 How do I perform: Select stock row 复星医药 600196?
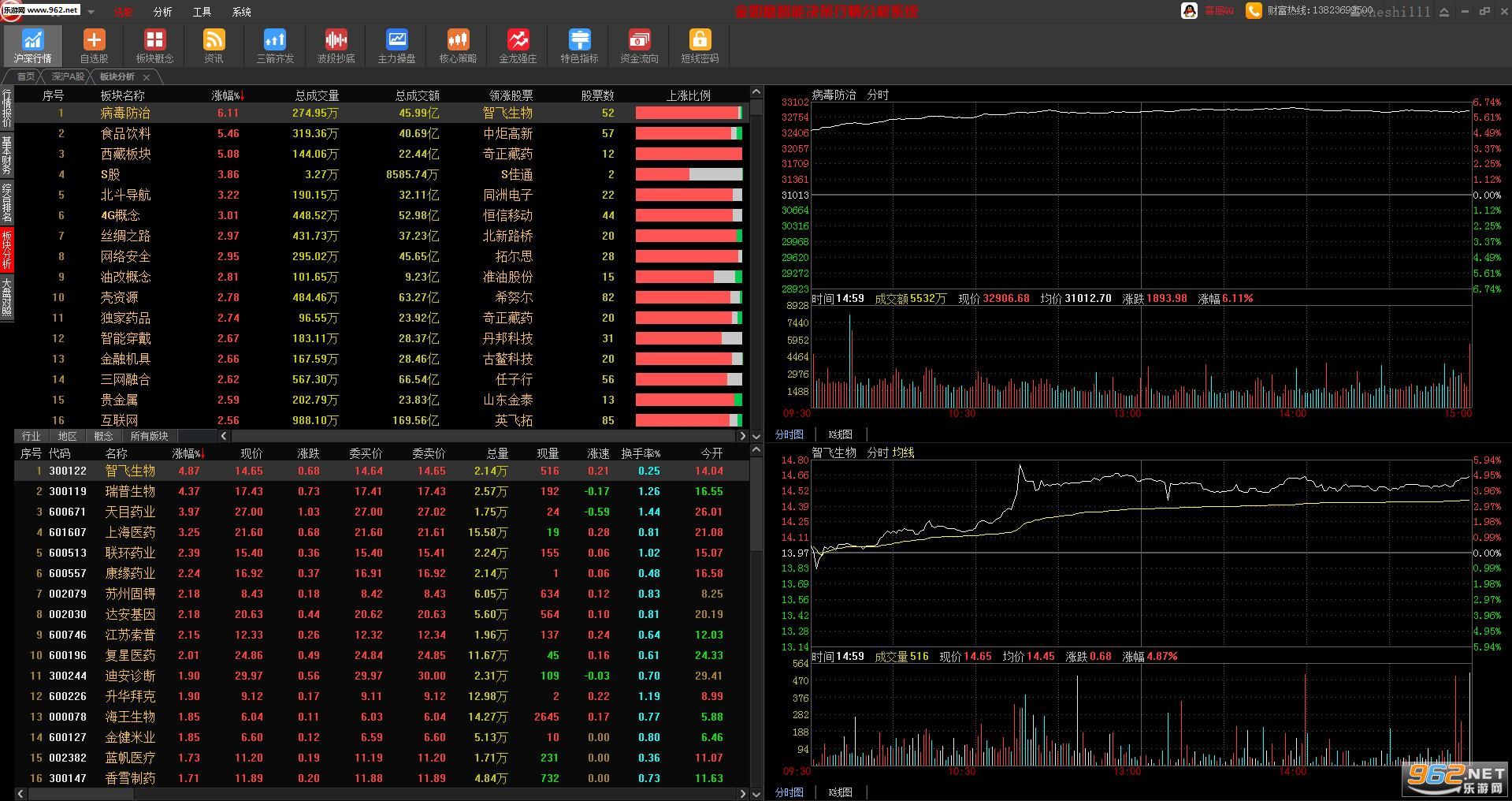[381, 655]
